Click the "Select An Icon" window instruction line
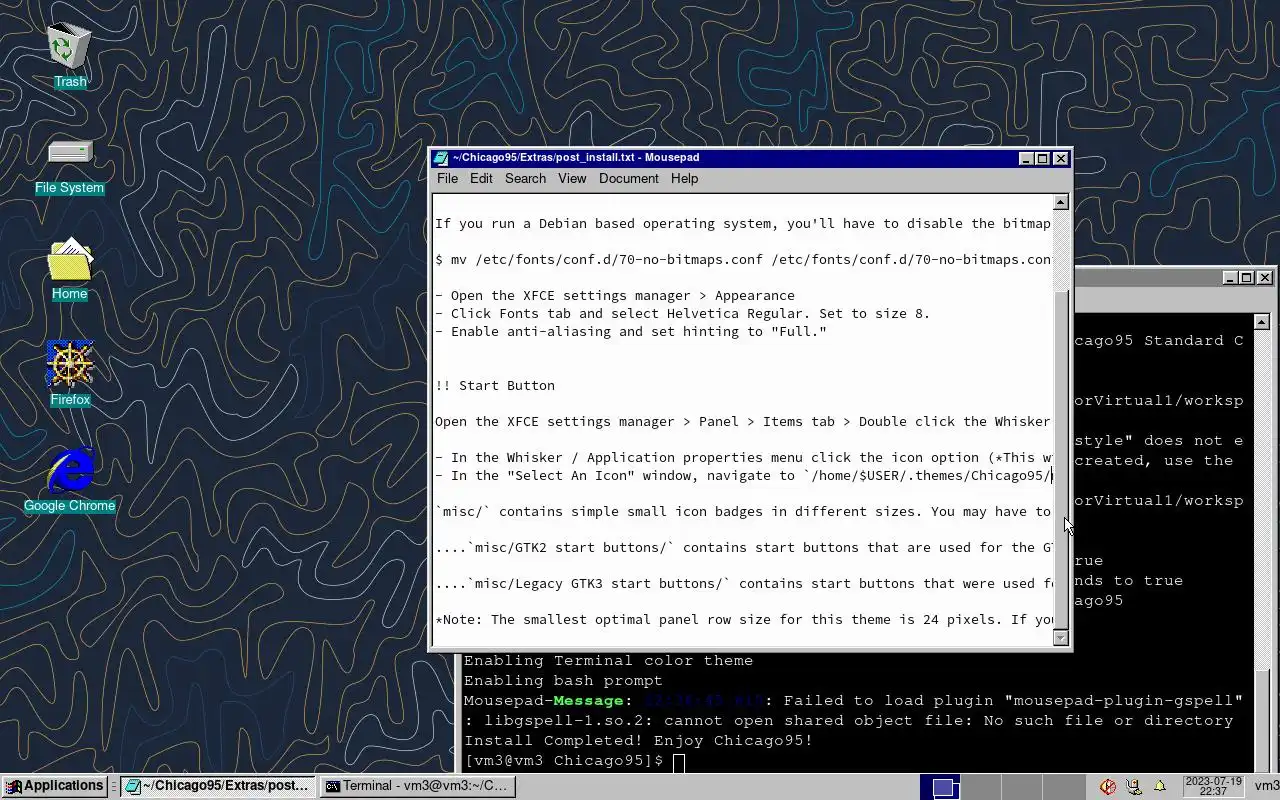The height and width of the screenshot is (800, 1280). [x=743, y=475]
